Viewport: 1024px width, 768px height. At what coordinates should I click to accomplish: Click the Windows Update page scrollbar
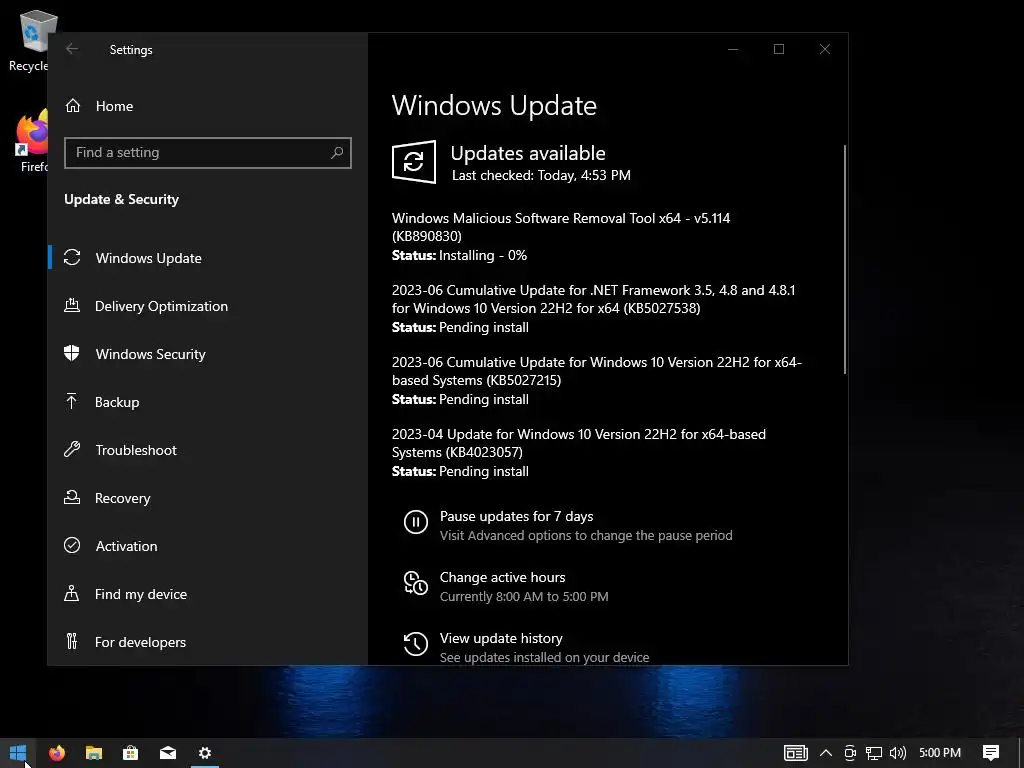pyautogui.click(x=844, y=259)
